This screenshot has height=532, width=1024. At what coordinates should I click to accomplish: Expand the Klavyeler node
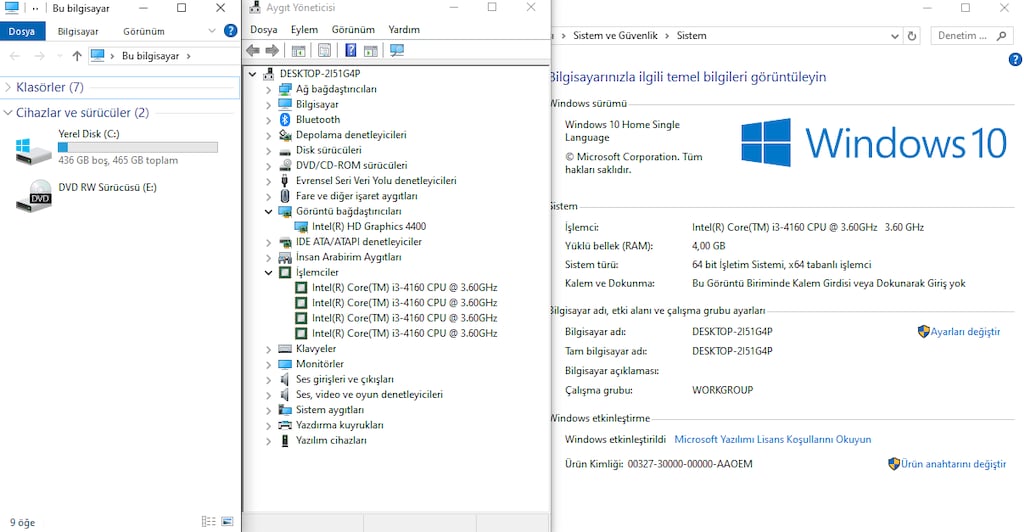pos(268,349)
